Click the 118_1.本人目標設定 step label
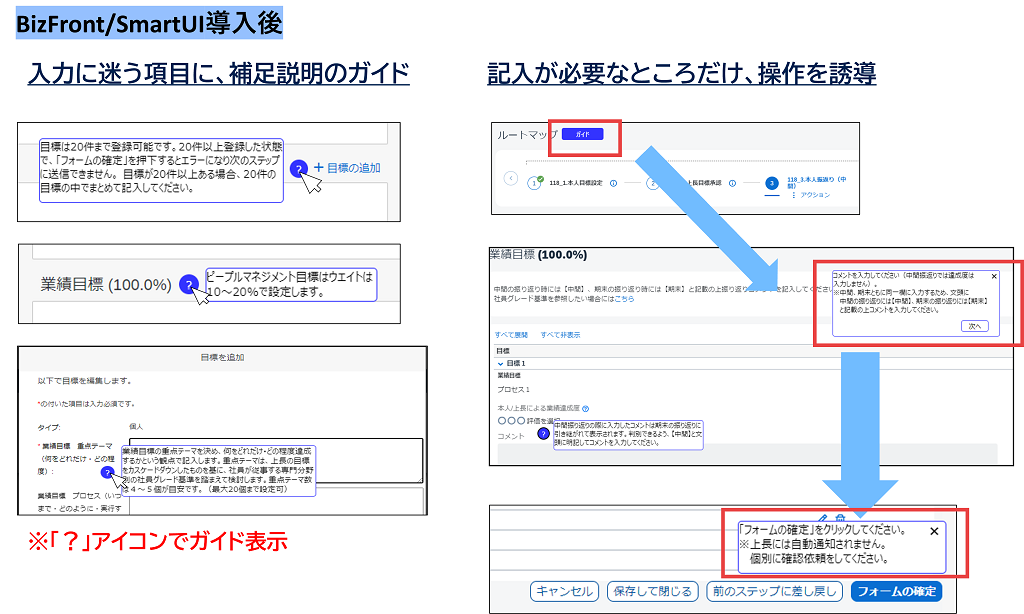 tap(575, 184)
